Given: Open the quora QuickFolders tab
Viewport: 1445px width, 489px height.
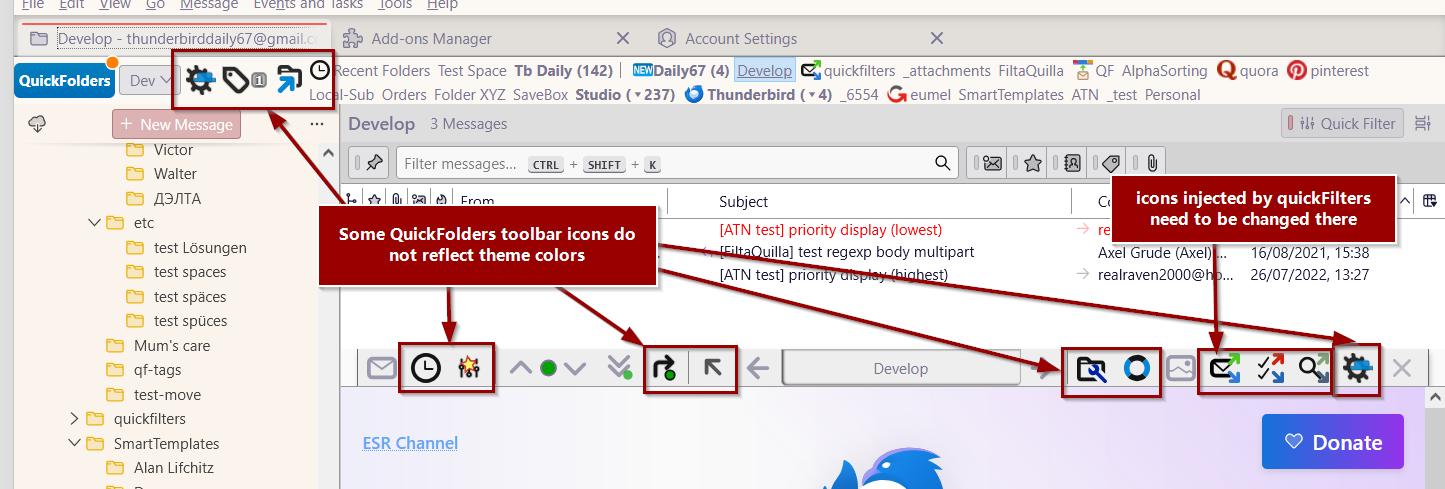Looking at the screenshot, I should [1248, 71].
